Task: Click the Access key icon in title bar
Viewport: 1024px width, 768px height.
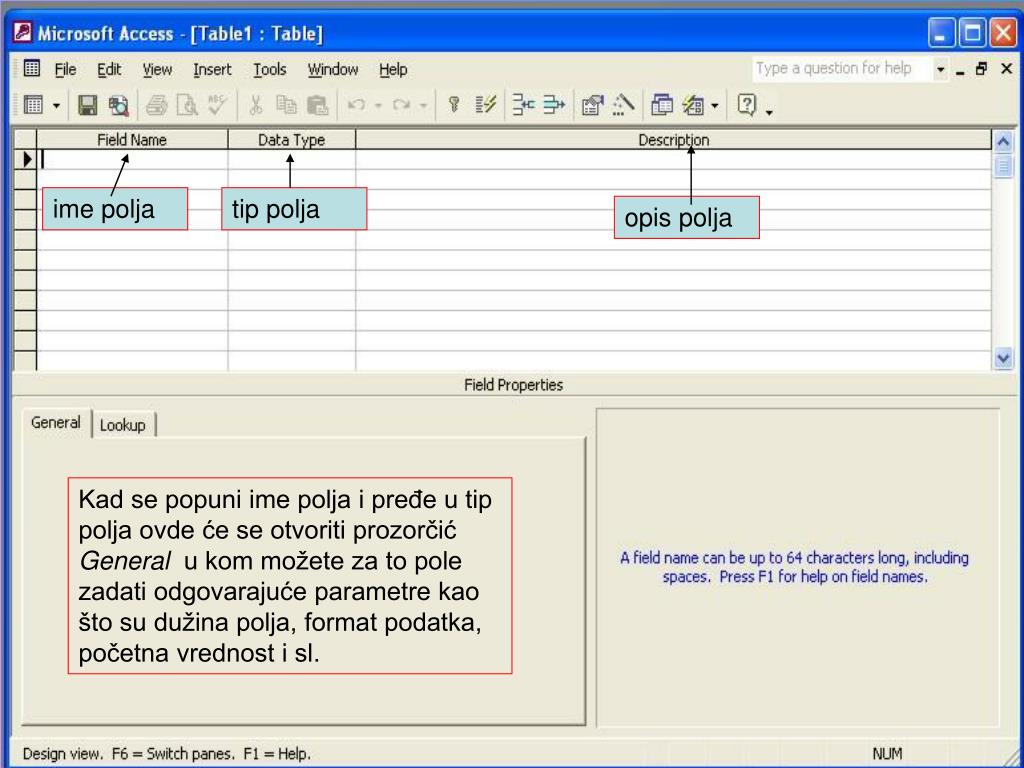Action: (22, 32)
